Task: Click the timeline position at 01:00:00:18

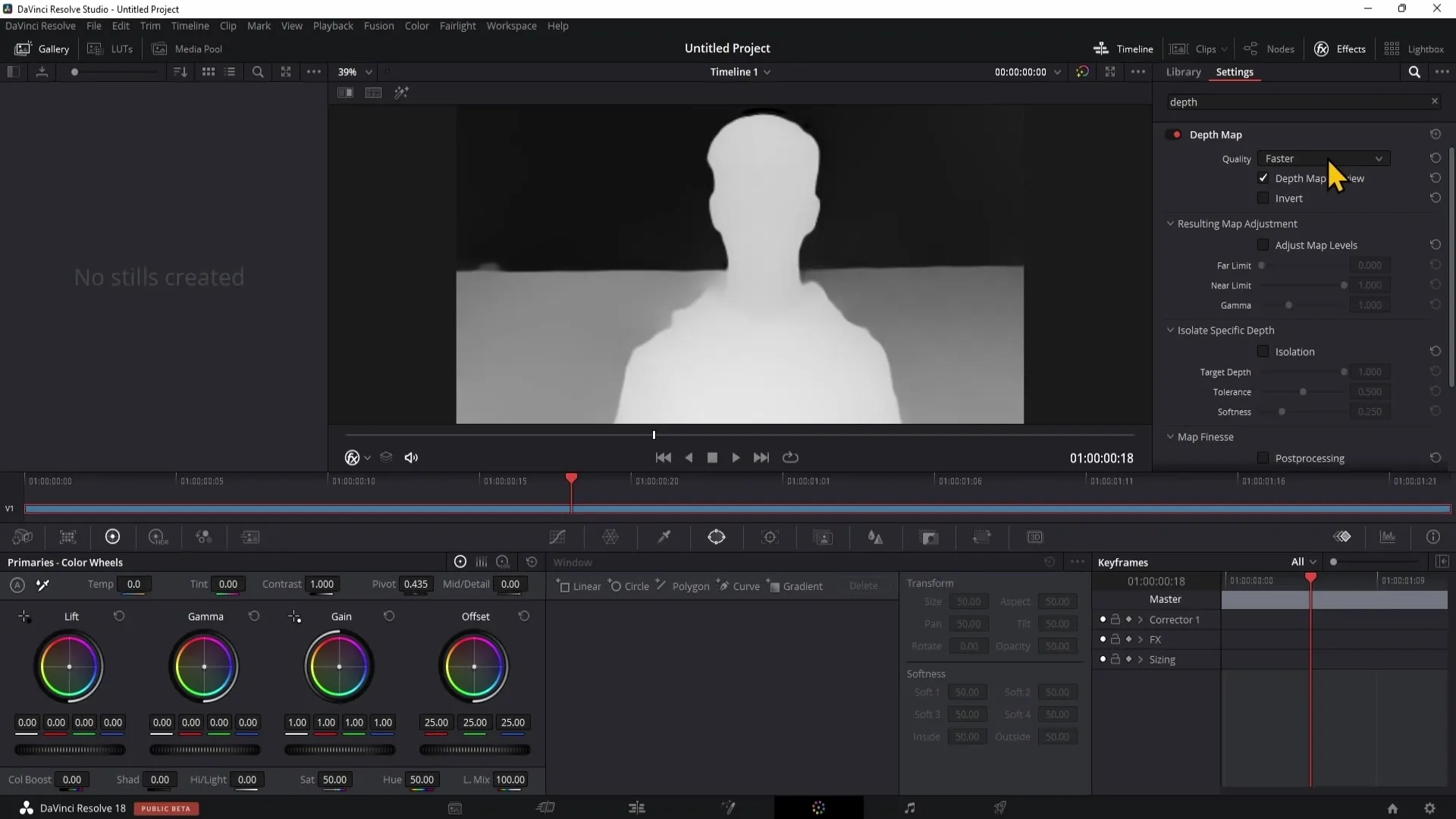Action: [571, 481]
